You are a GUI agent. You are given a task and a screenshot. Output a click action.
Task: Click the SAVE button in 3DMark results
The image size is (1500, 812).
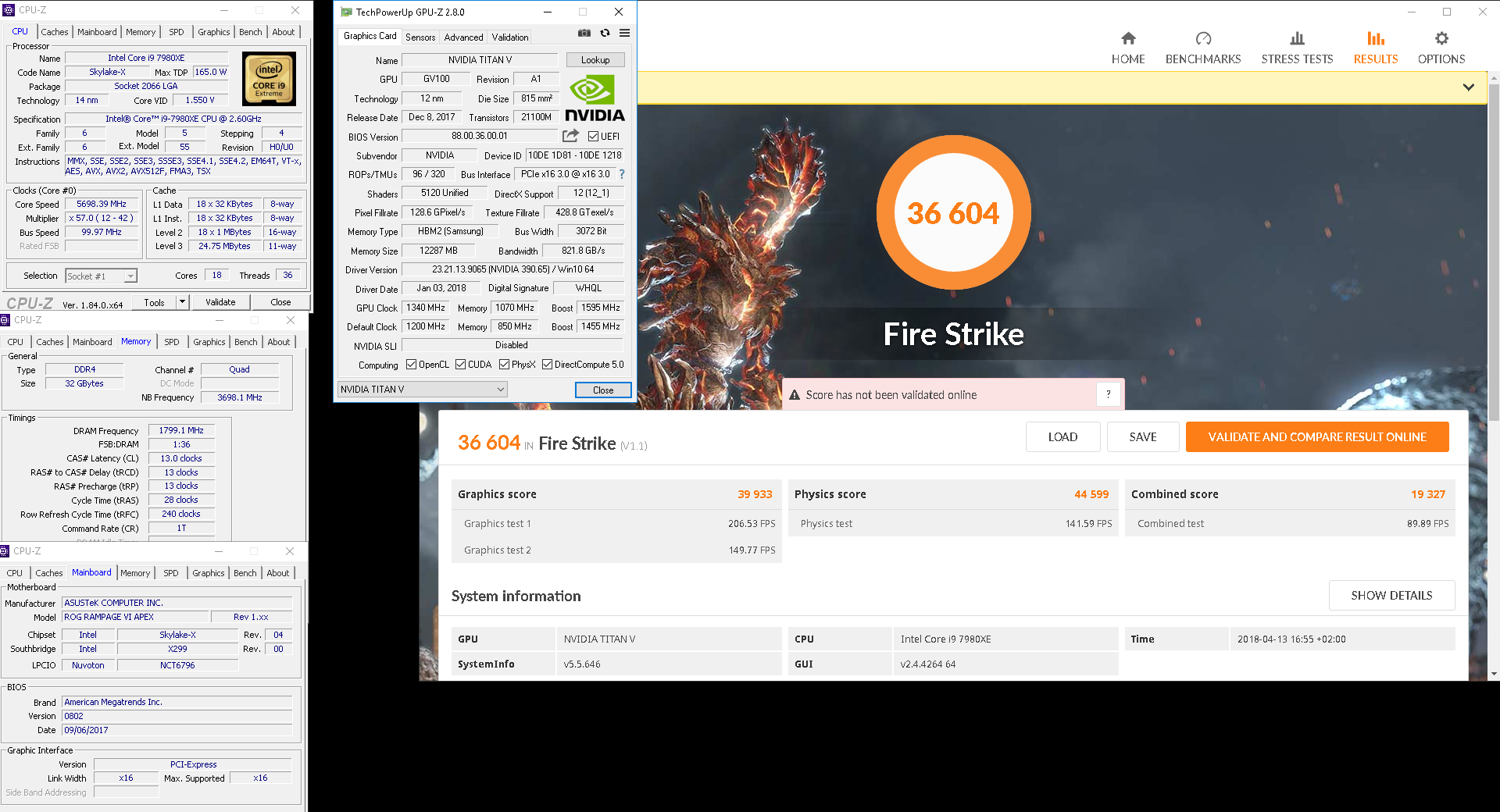pyautogui.click(x=1143, y=437)
